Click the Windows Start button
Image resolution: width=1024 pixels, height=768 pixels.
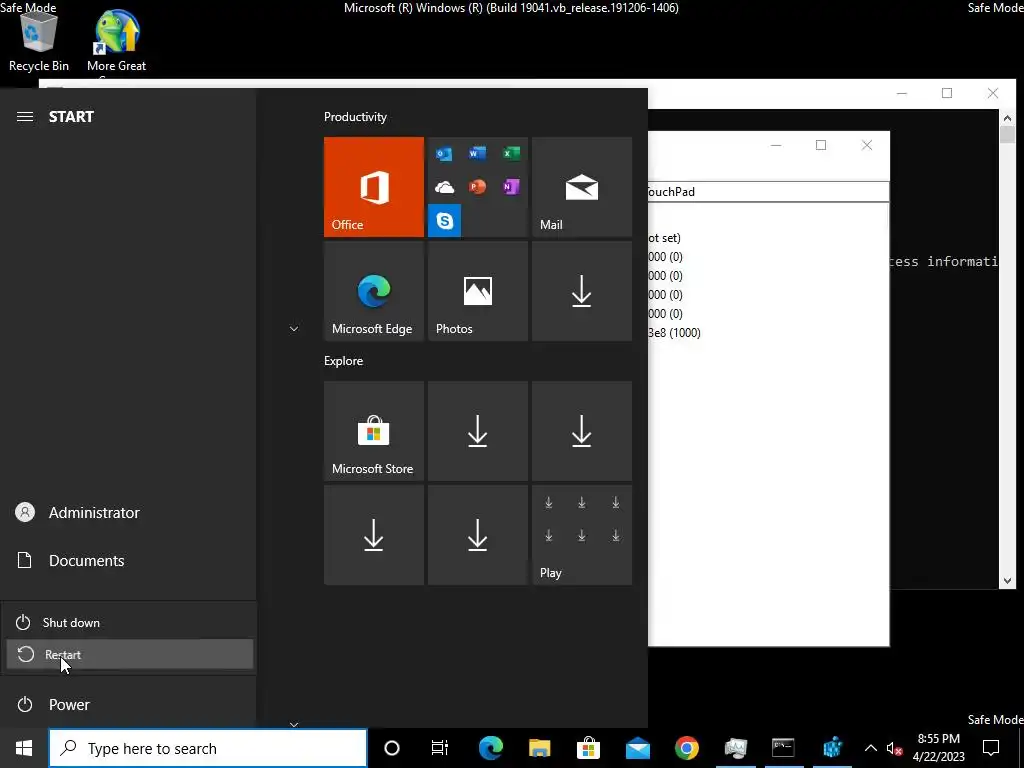coord(24,748)
